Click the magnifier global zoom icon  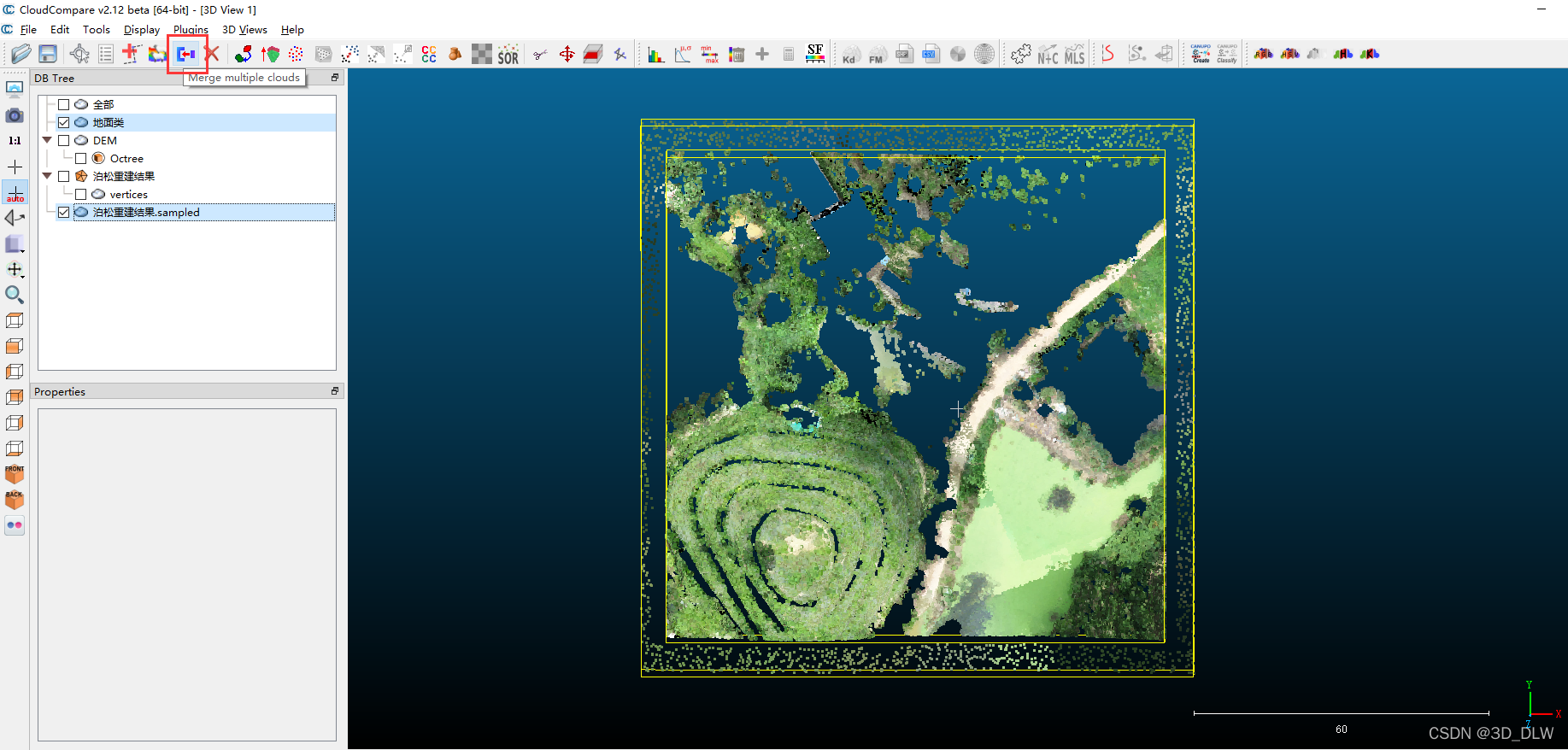click(15, 295)
